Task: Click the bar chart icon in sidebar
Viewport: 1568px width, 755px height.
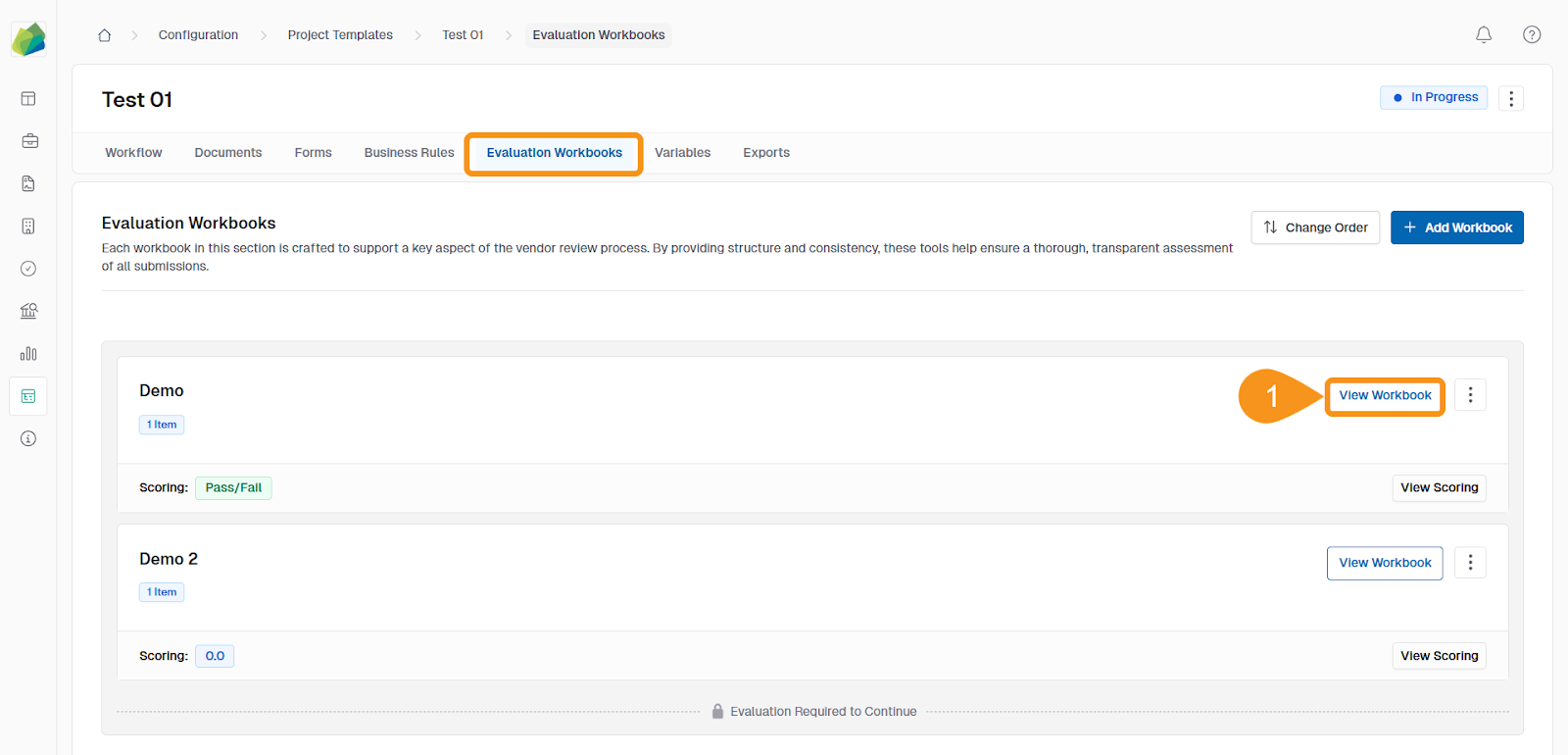Action: point(28,354)
